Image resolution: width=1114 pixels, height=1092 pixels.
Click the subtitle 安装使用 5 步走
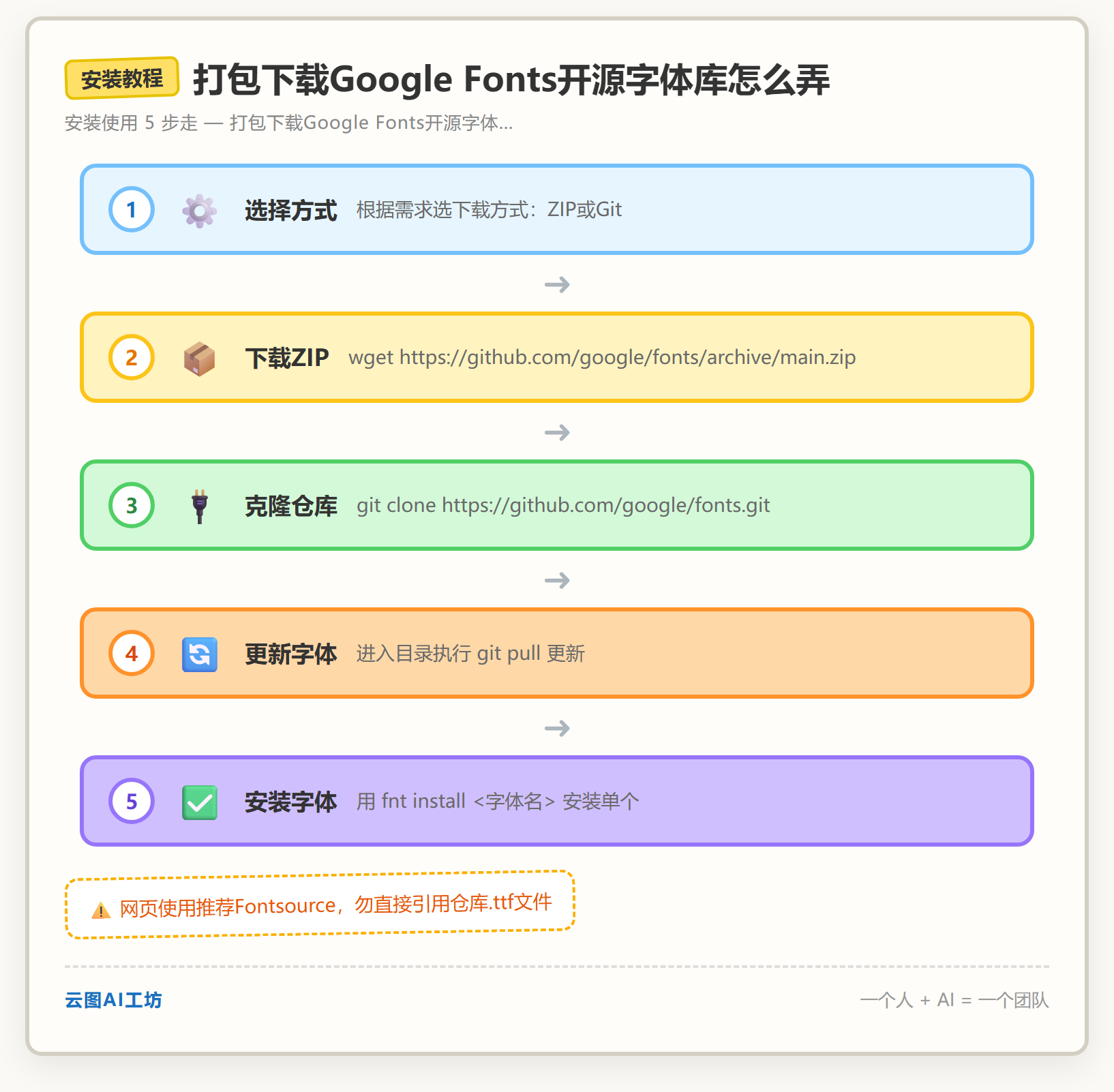131,123
